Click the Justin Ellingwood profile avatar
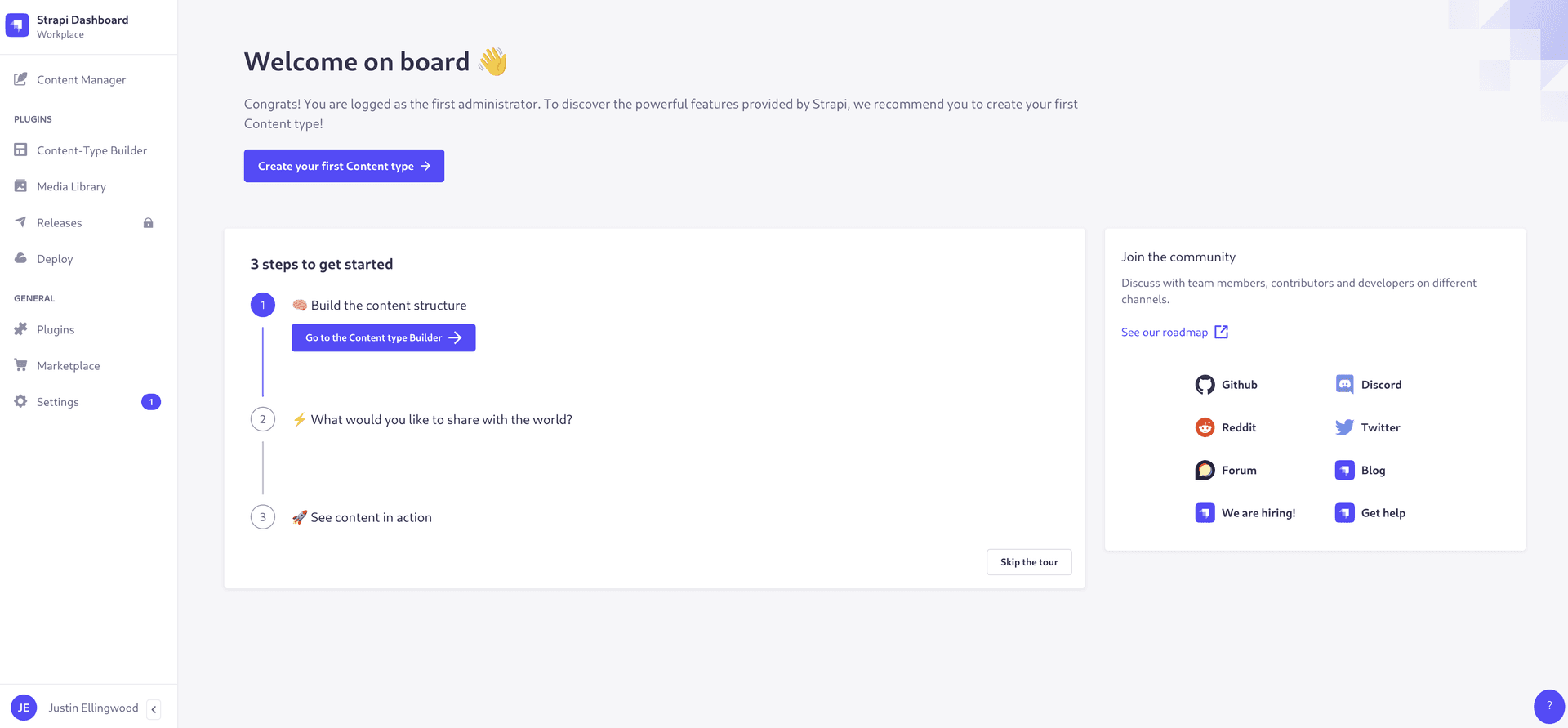The height and width of the screenshot is (728, 1568). tap(24, 708)
